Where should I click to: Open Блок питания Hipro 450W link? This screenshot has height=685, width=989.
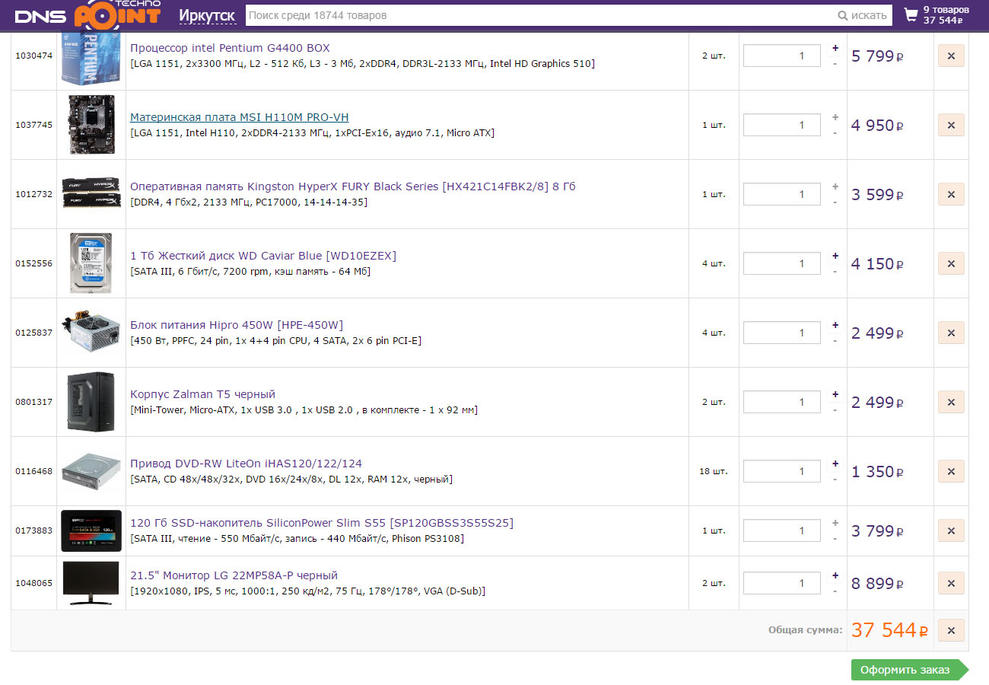click(x=237, y=325)
